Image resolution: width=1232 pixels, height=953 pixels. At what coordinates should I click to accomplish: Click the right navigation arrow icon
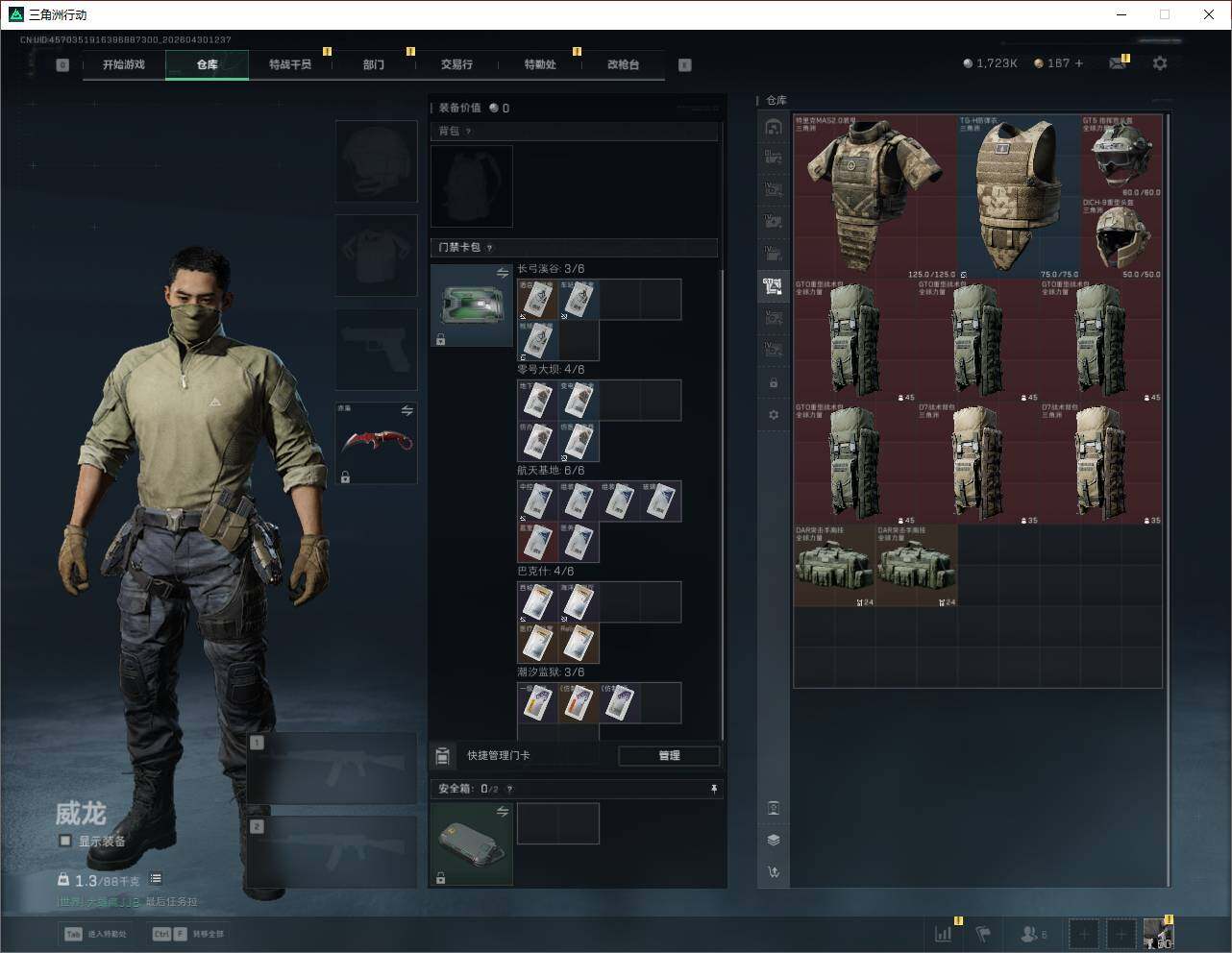click(685, 65)
